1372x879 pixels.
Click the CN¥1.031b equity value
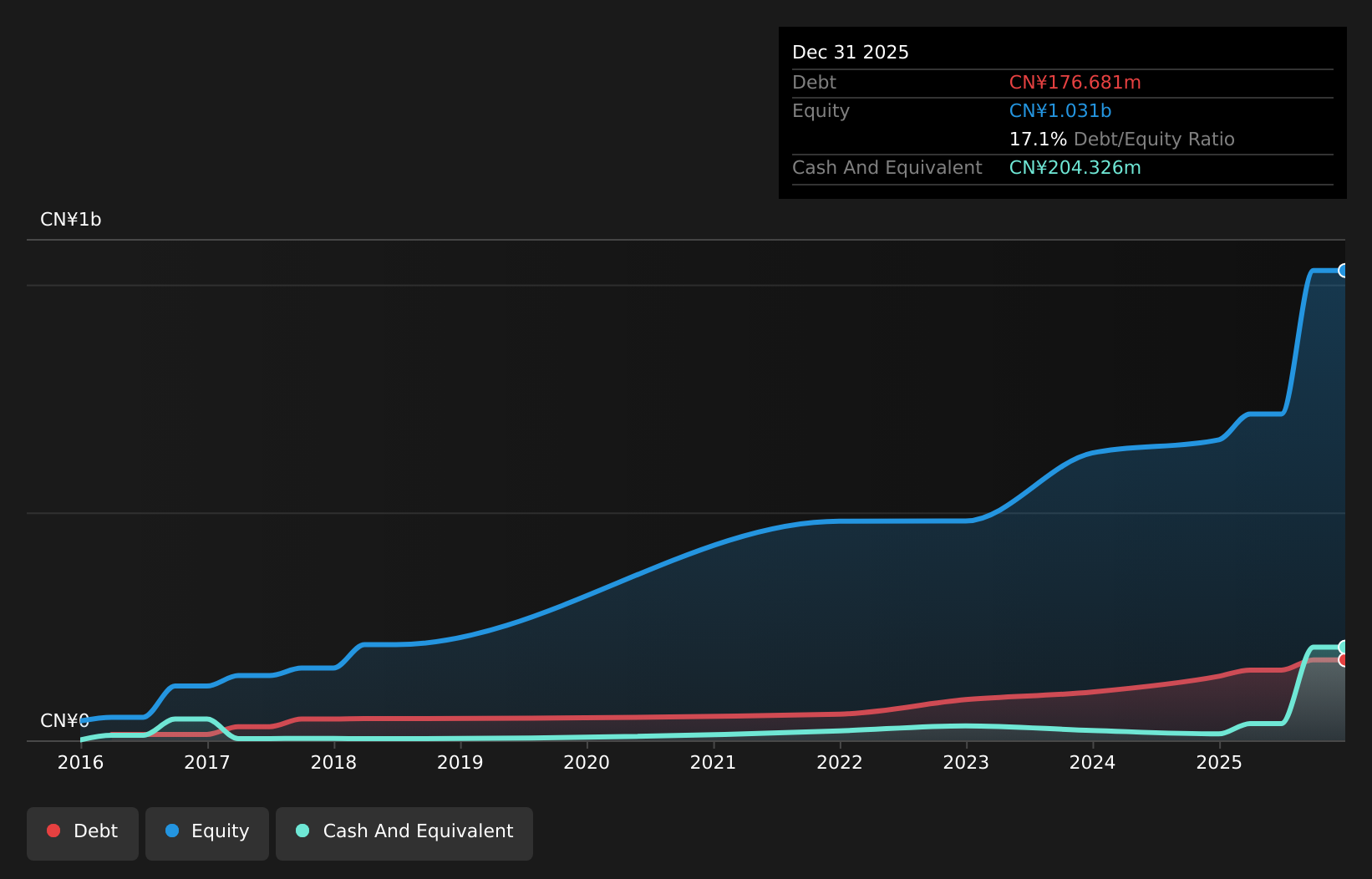[1060, 111]
